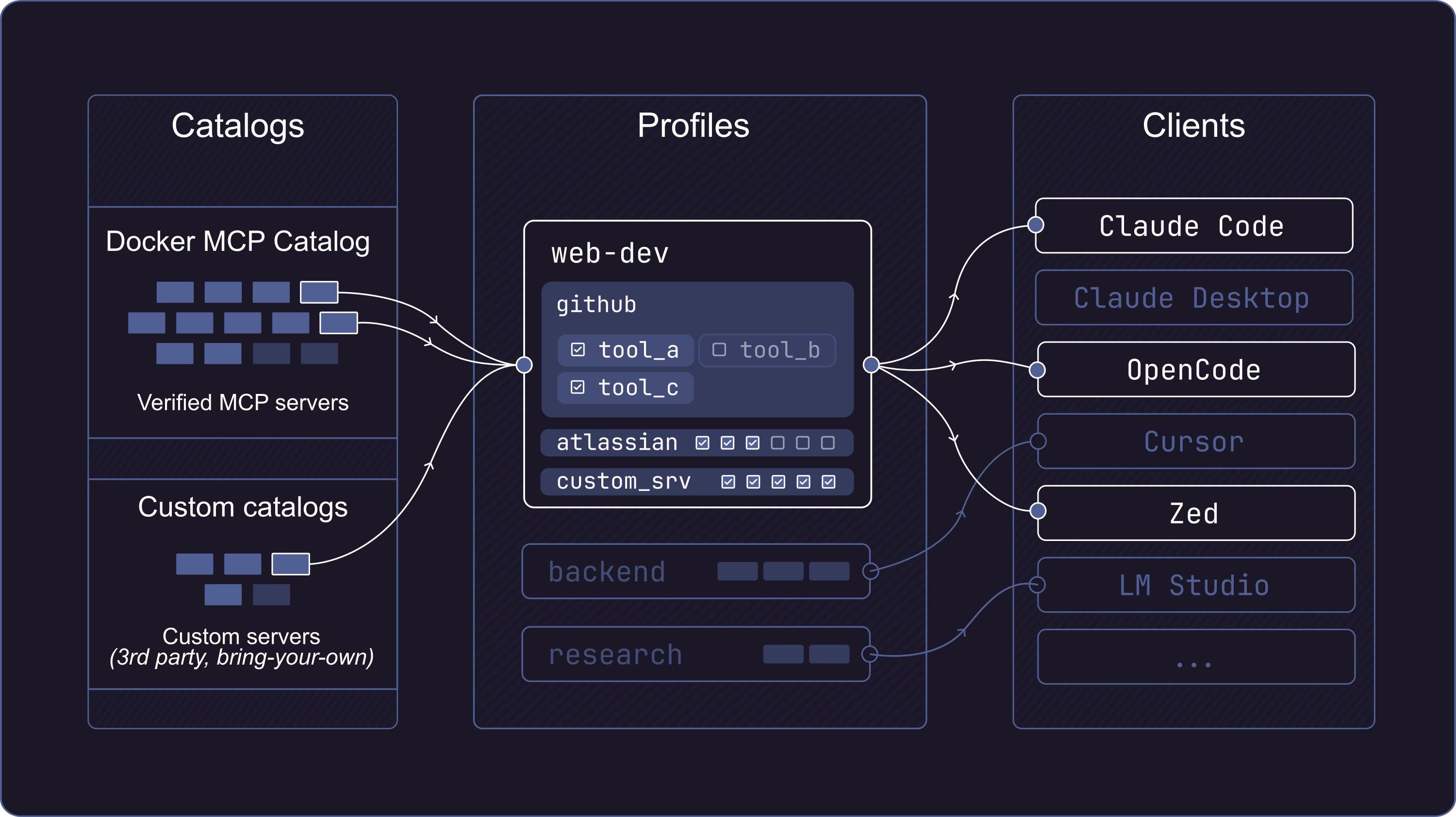Click the first top-row Docker catalog block
Viewport: 1456px width, 817px height.
175,292
